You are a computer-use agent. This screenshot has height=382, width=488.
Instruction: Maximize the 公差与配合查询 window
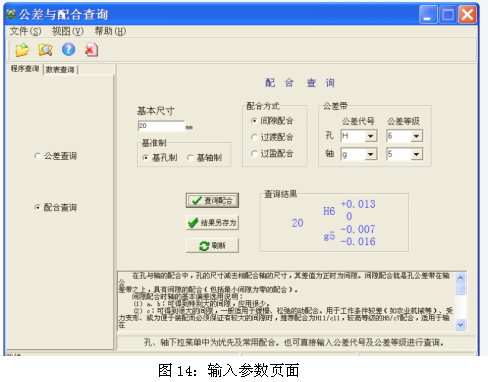coord(448,15)
